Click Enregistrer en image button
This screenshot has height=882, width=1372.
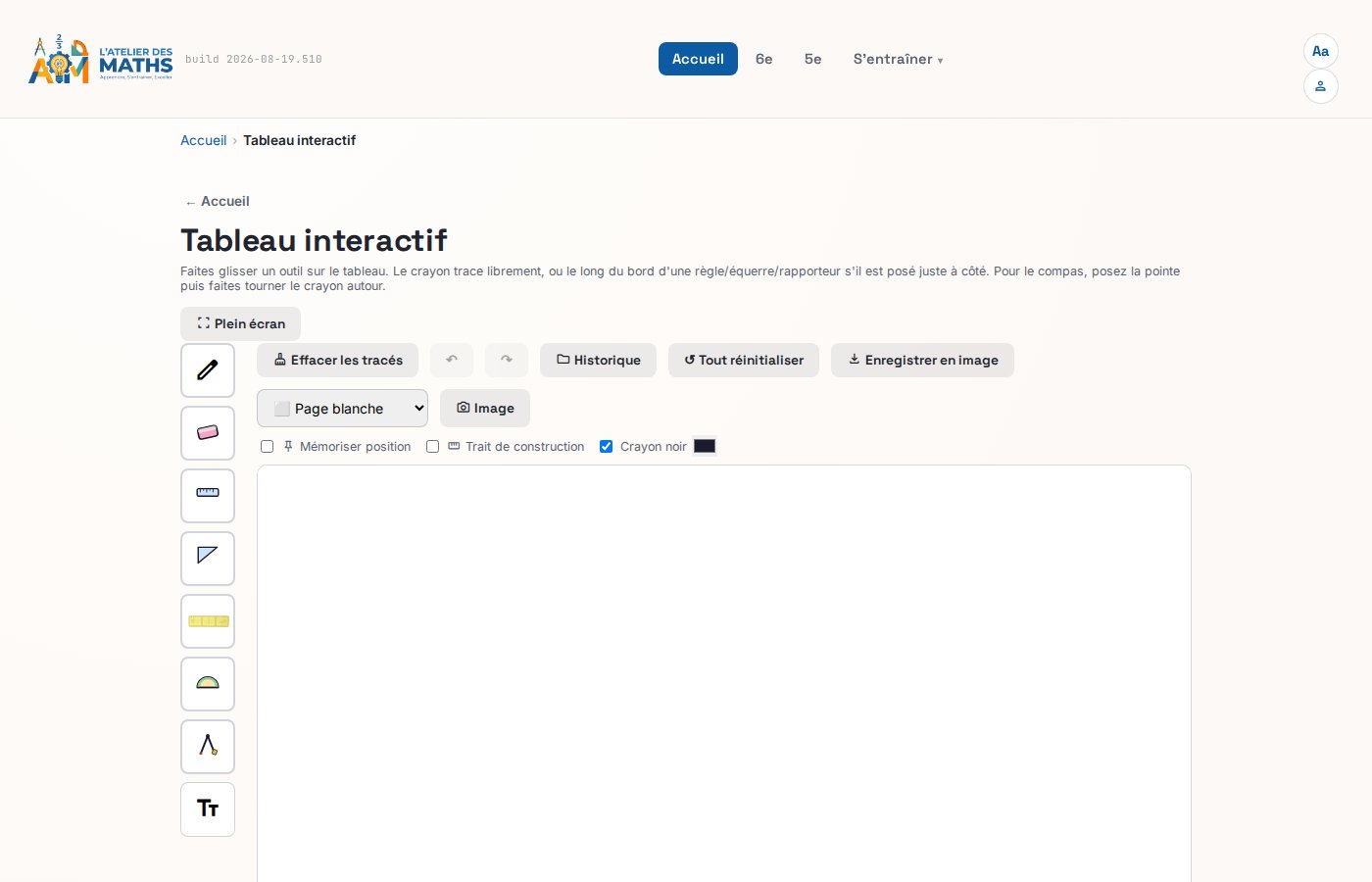click(922, 360)
